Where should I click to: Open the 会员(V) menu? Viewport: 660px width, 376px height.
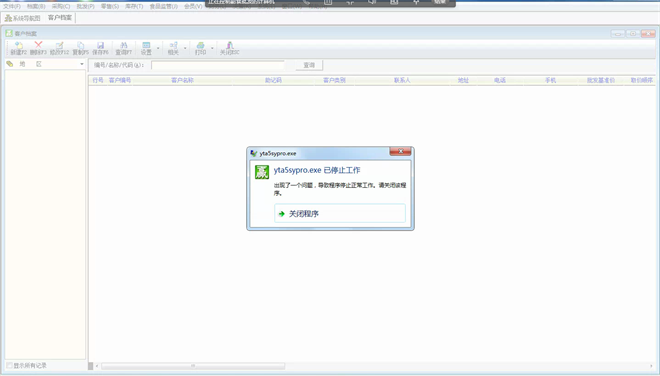pyautogui.click(x=193, y=6)
